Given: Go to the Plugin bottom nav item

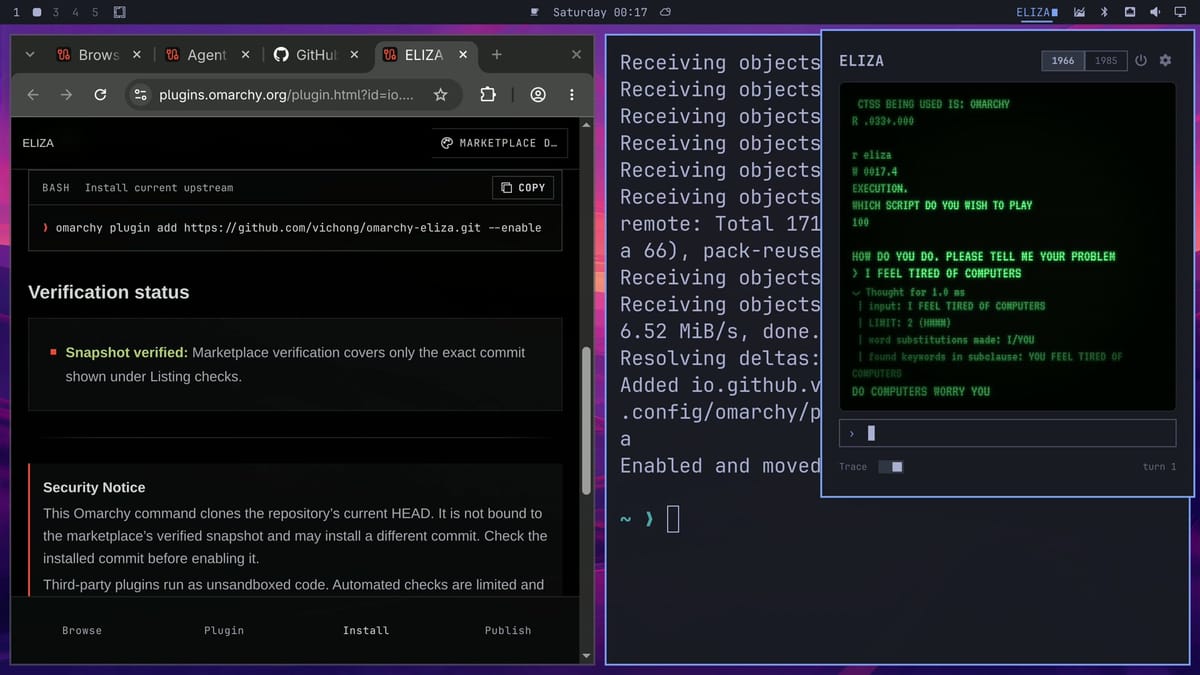Looking at the screenshot, I should tap(224, 630).
